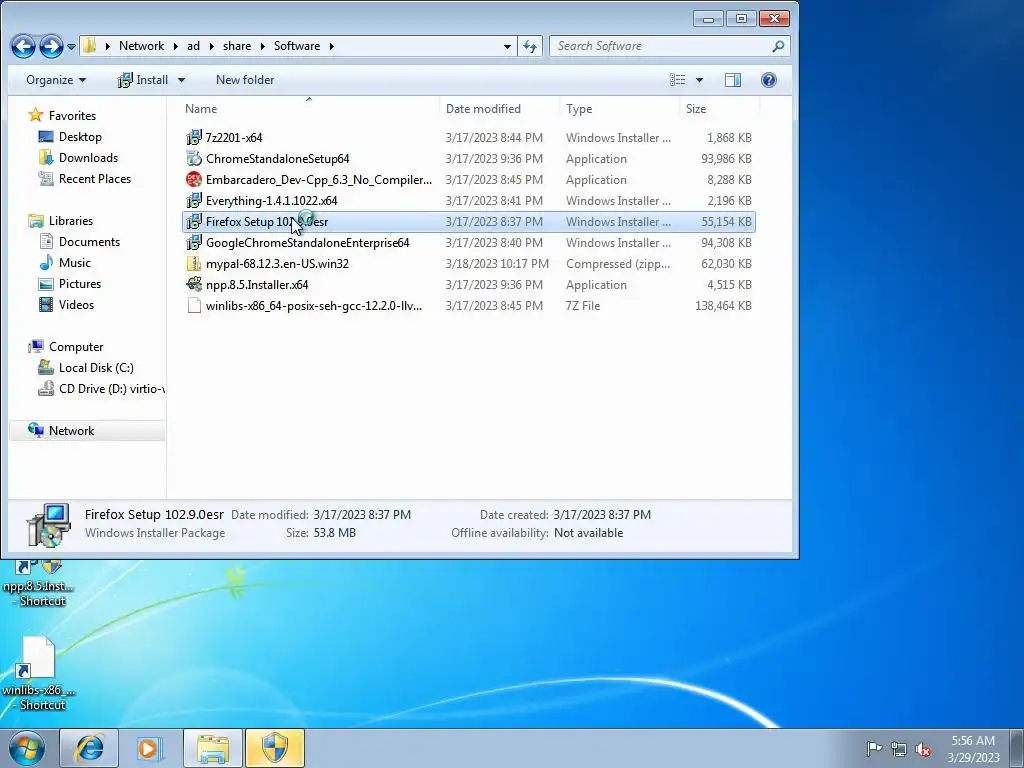
Task: Sort by Date modified column header
Action: (499, 108)
